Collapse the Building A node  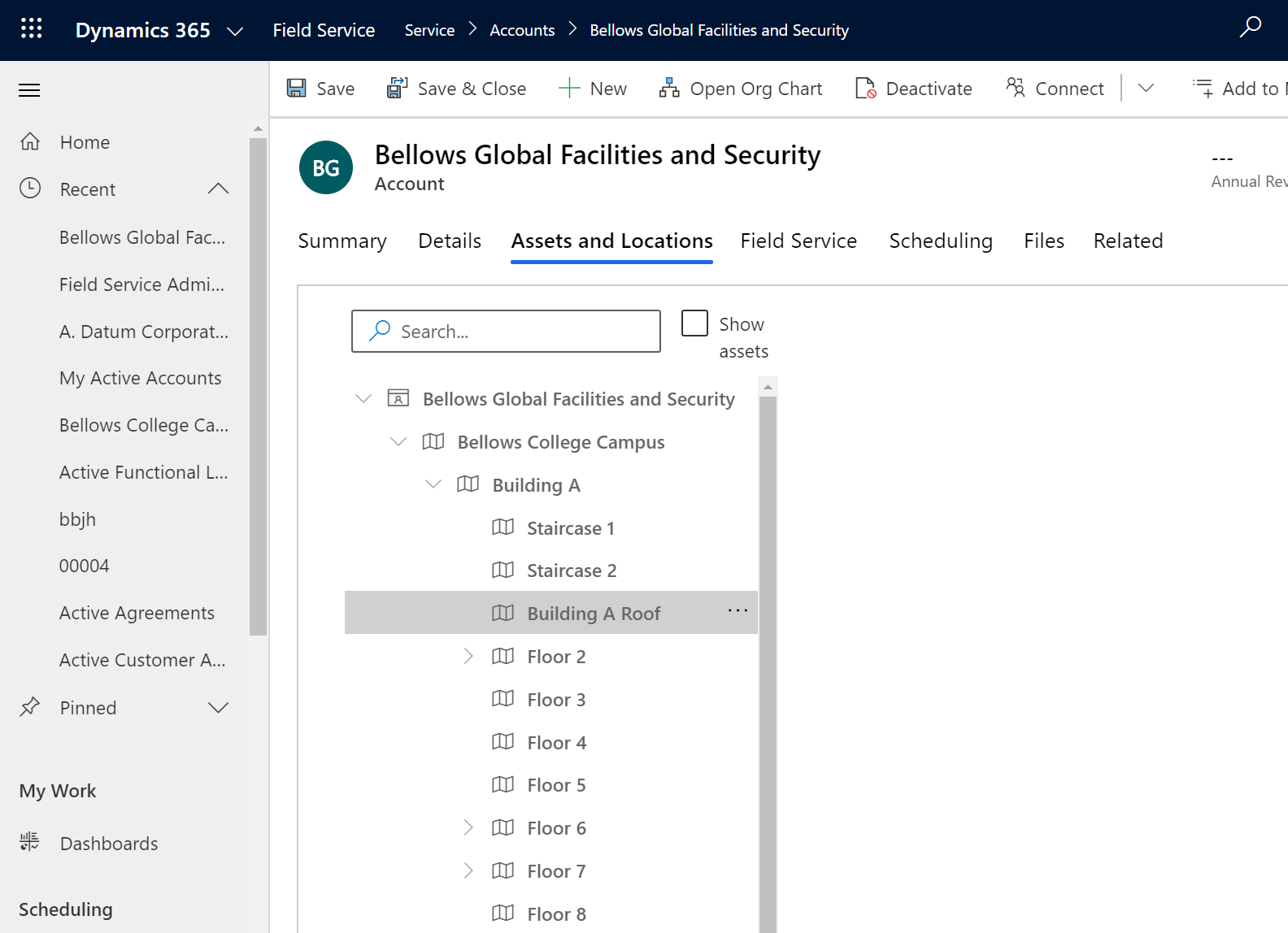pyautogui.click(x=433, y=484)
